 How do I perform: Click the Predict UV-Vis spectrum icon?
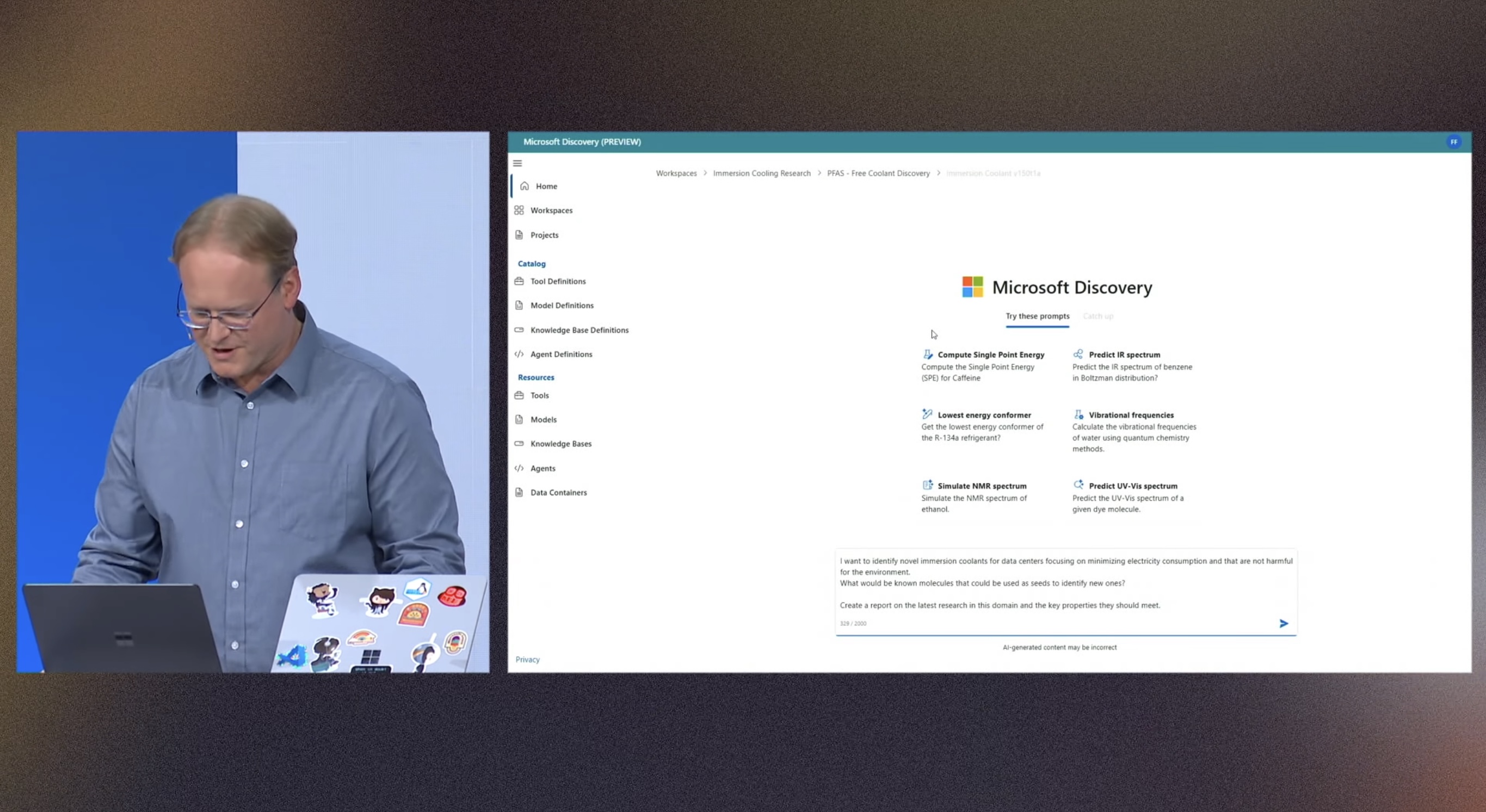tap(1078, 485)
